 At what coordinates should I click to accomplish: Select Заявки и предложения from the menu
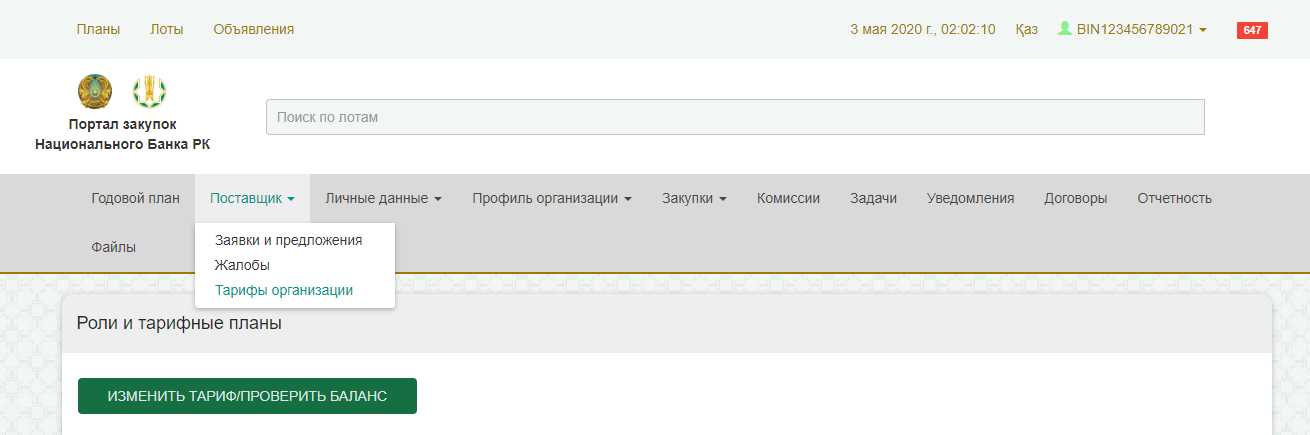tap(288, 240)
